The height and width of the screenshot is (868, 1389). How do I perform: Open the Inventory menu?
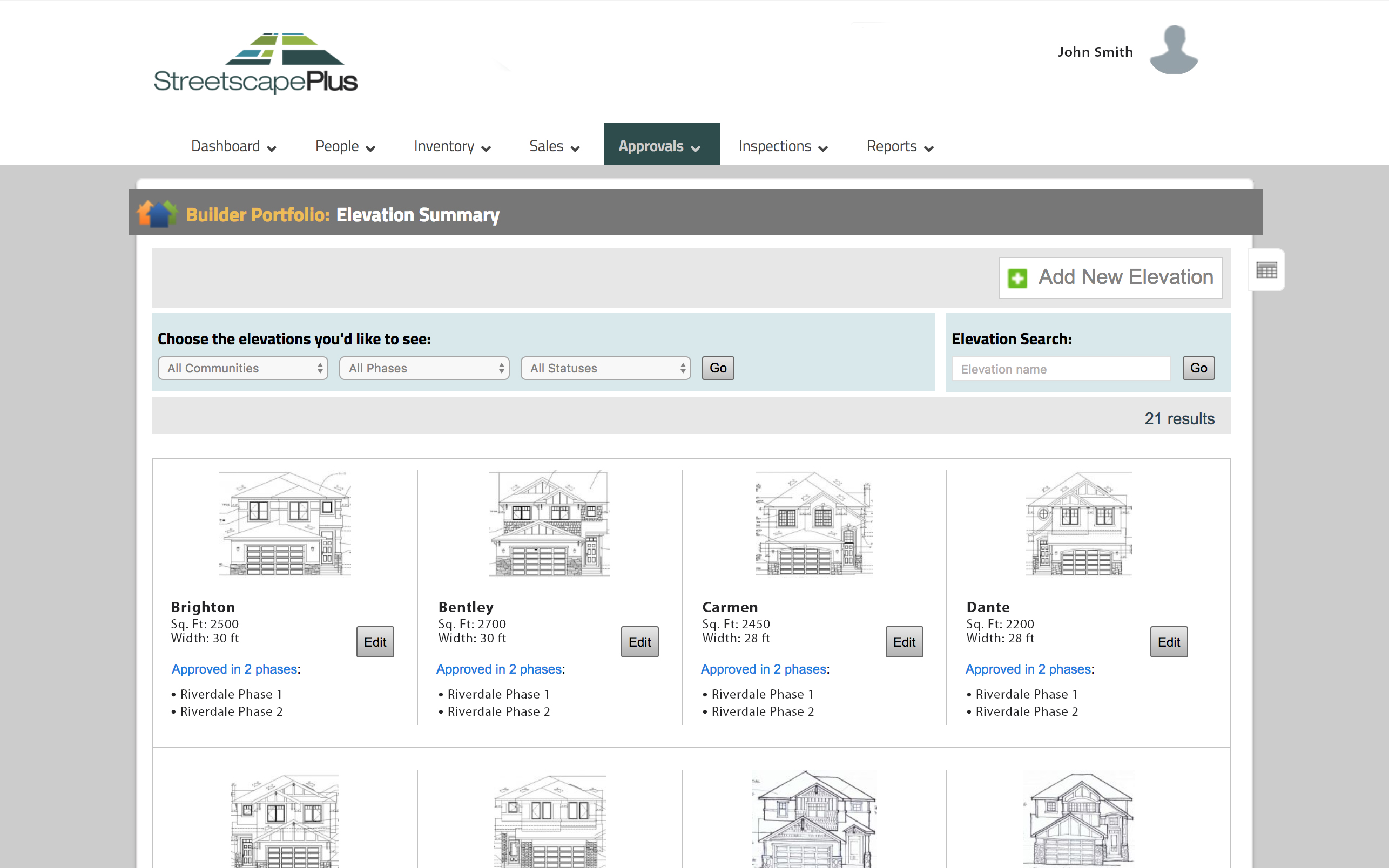(x=452, y=146)
